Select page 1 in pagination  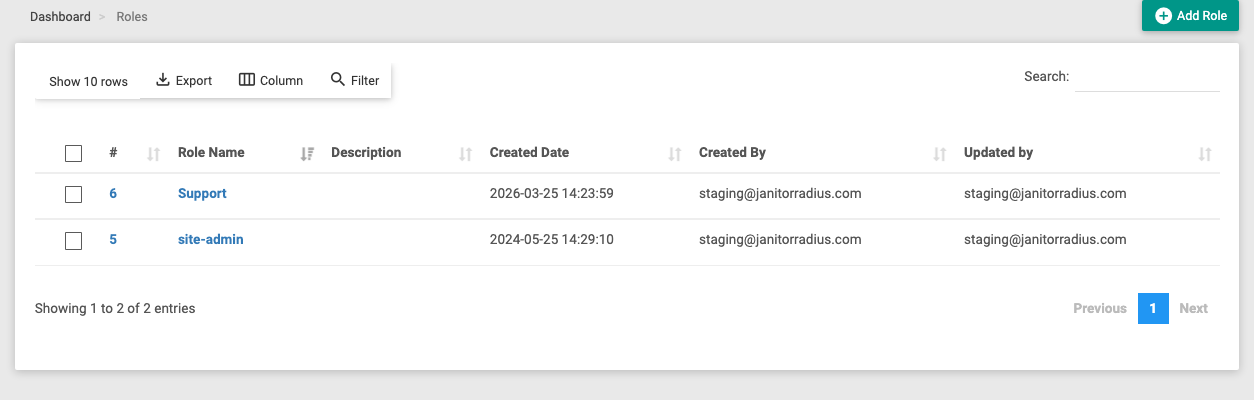1153,308
